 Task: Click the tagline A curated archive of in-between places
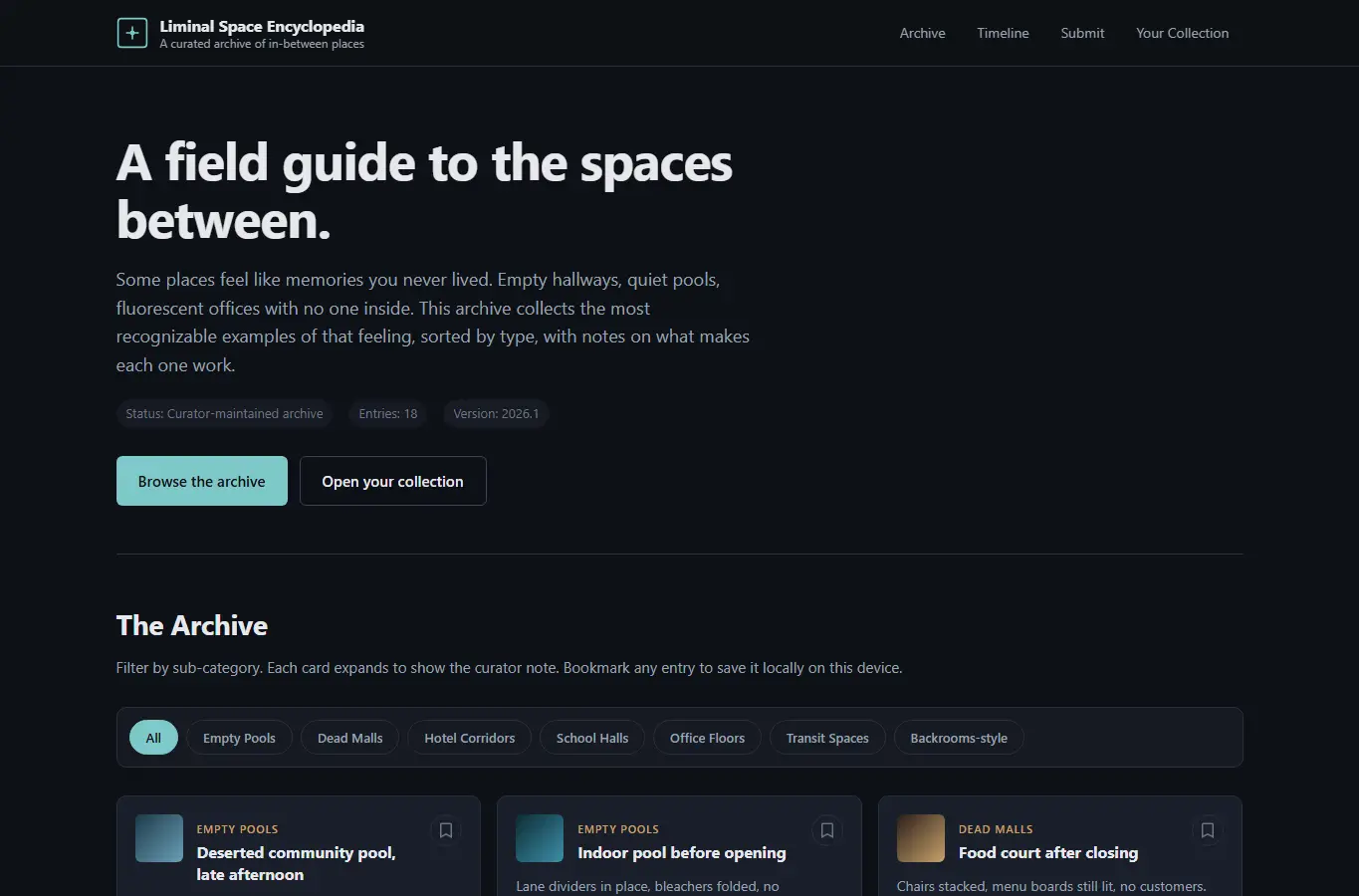coord(262,44)
